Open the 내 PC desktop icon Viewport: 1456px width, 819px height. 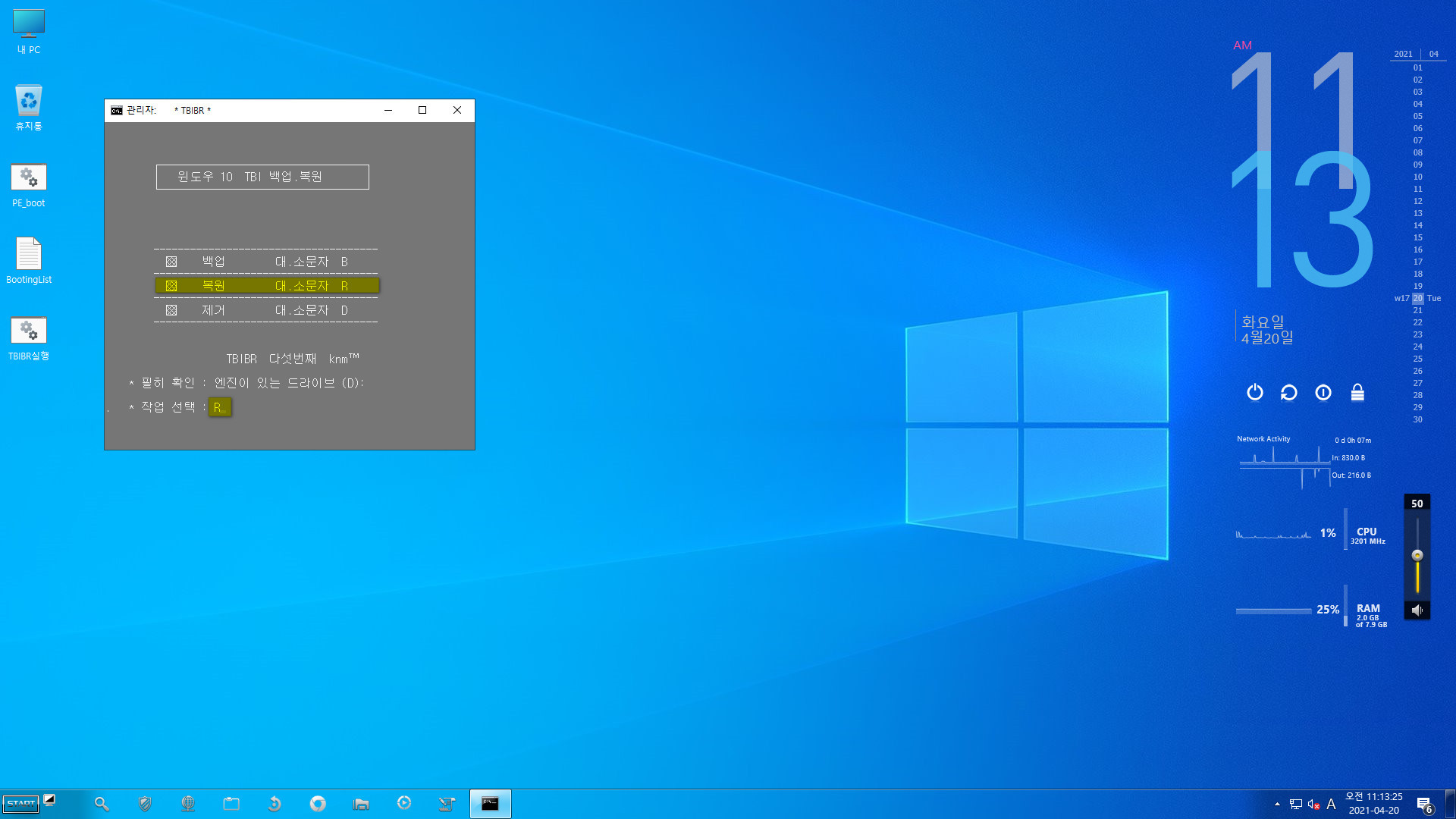click(29, 31)
